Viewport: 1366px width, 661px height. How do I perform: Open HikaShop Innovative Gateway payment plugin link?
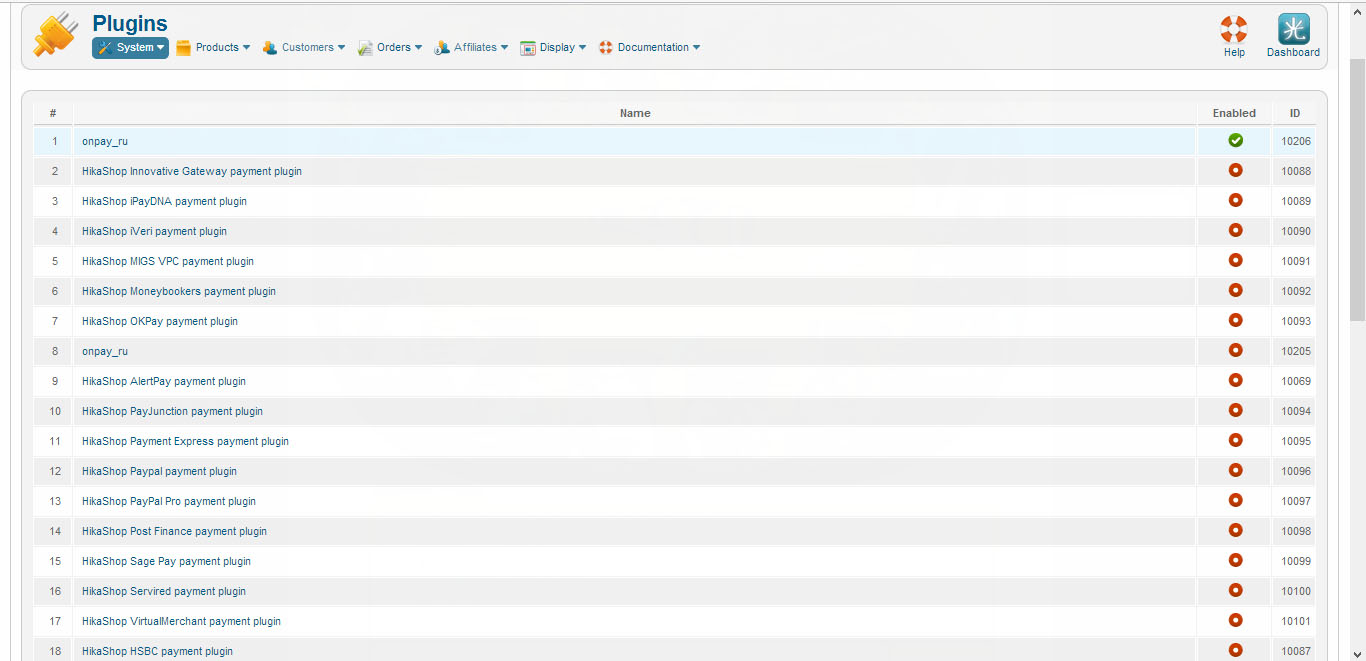coord(192,171)
